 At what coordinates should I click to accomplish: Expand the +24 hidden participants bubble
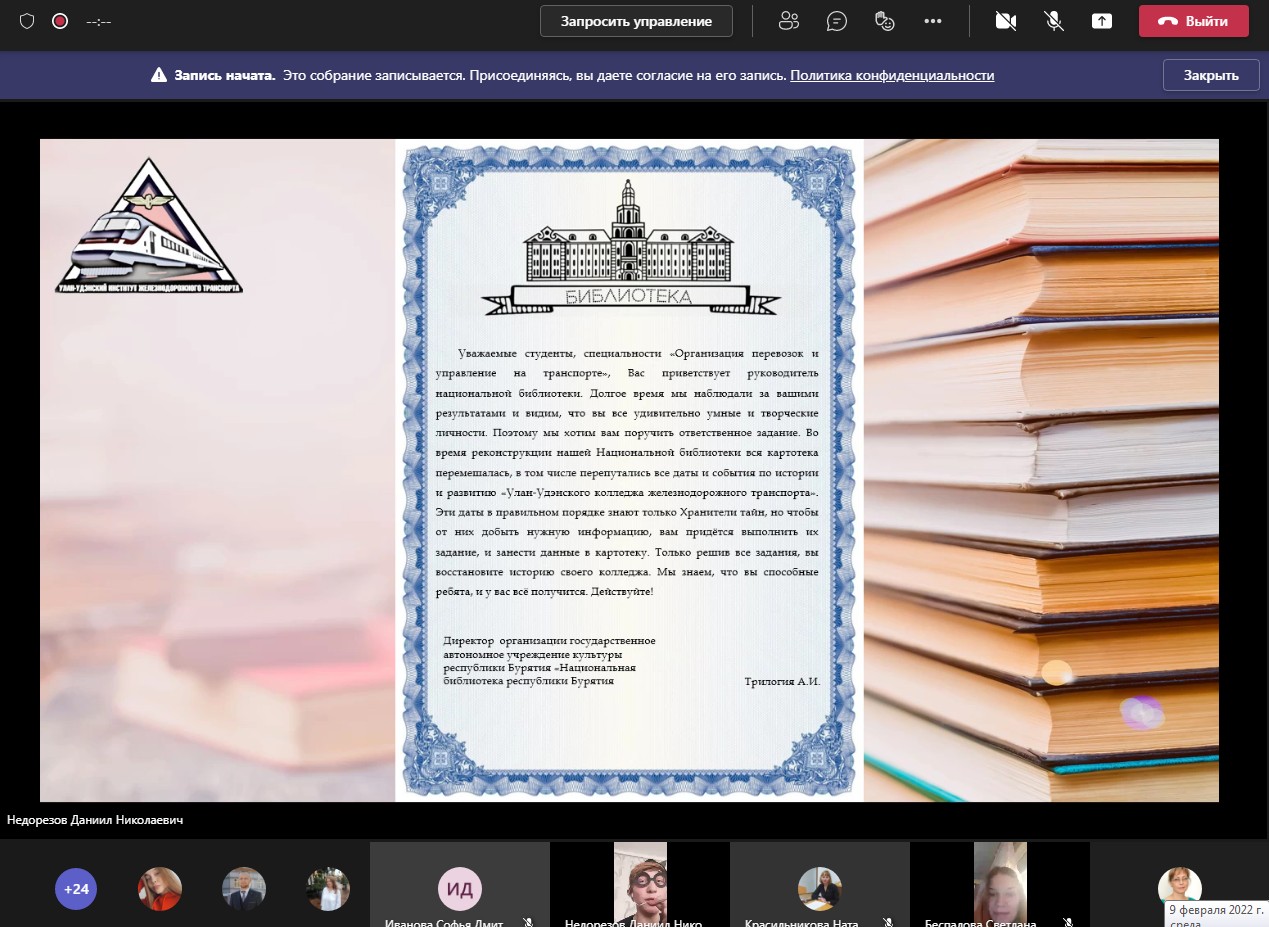76,888
